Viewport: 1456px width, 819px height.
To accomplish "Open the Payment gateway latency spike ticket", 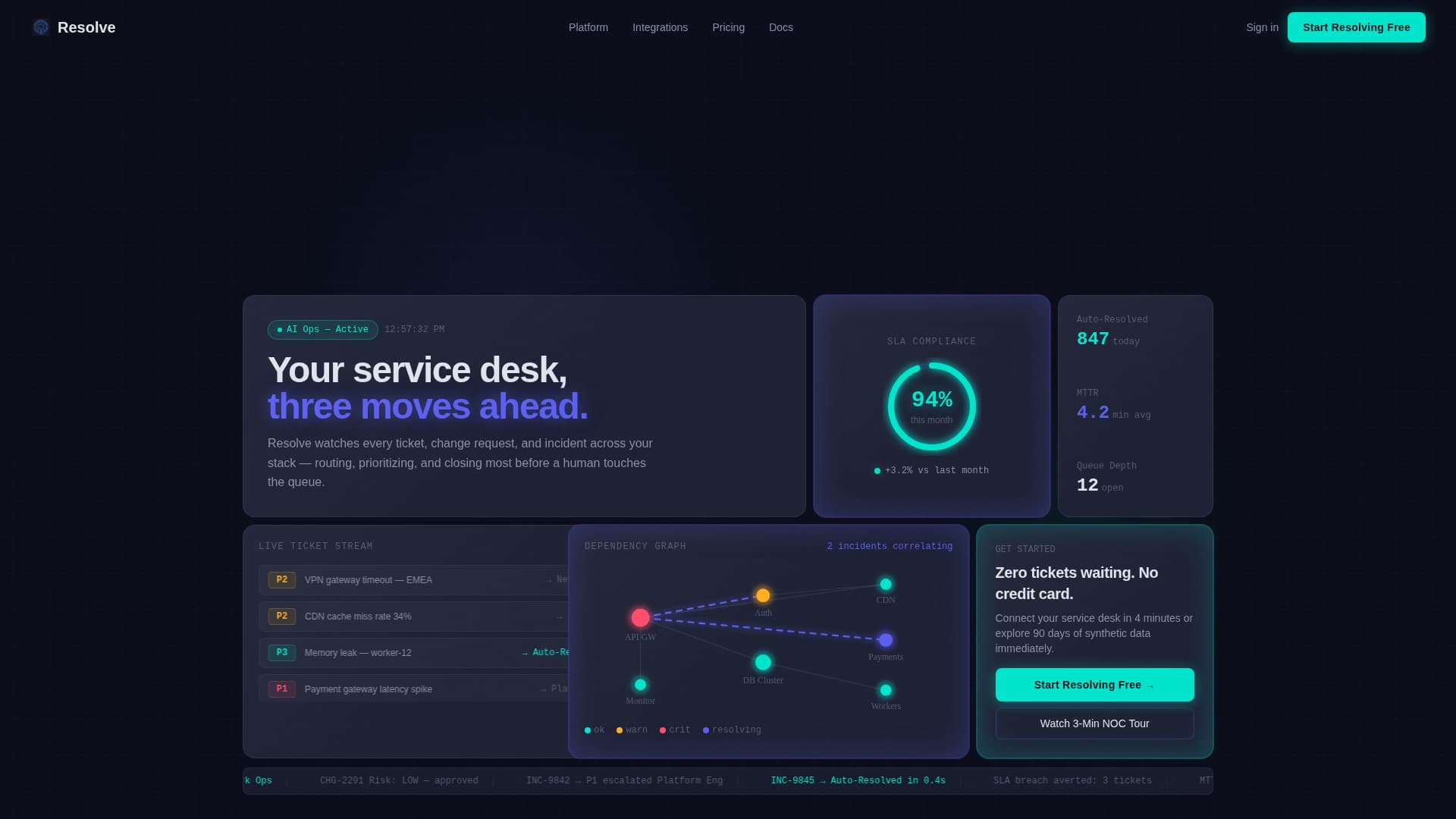I will (414, 689).
